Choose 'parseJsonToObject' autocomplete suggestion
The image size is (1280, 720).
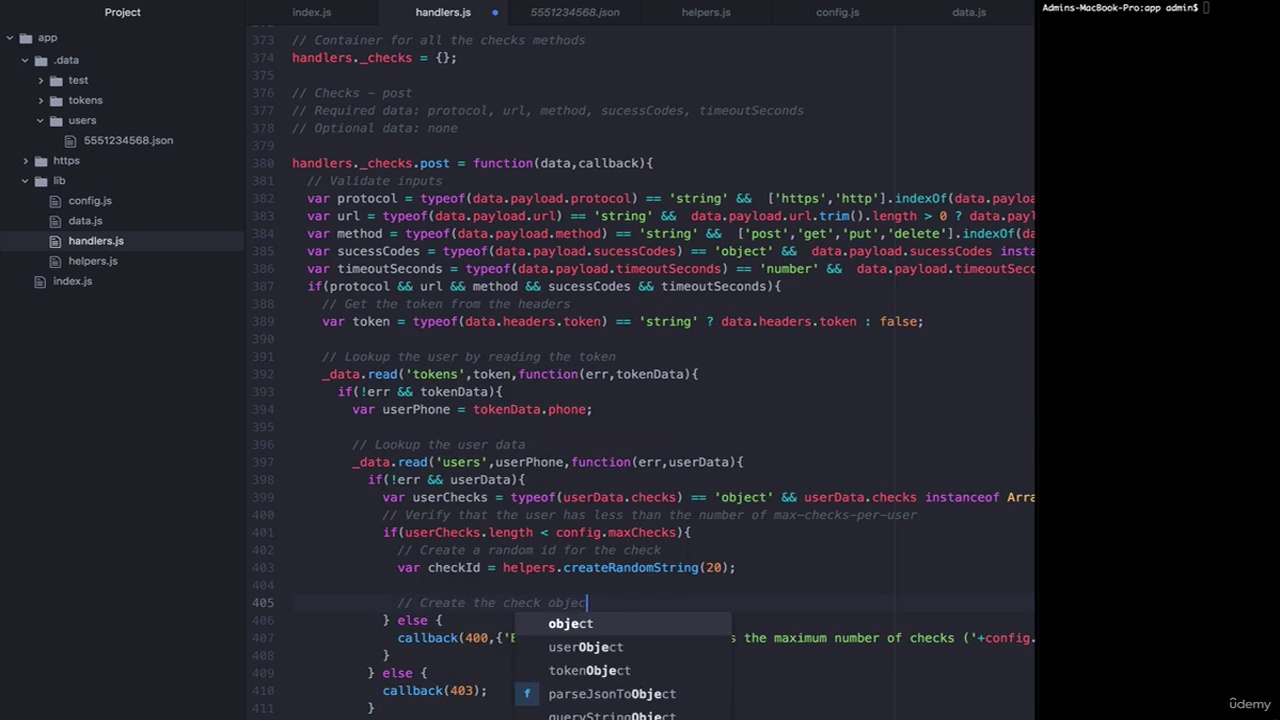(623, 694)
